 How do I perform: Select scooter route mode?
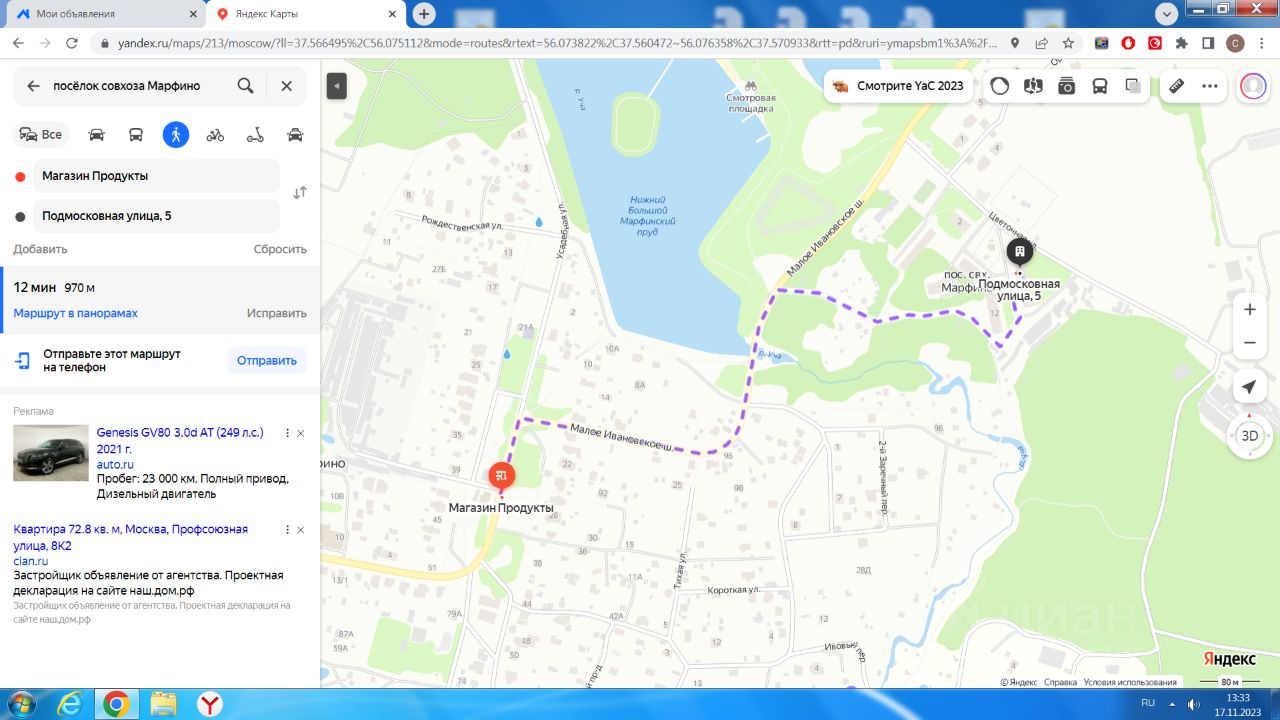[255, 134]
